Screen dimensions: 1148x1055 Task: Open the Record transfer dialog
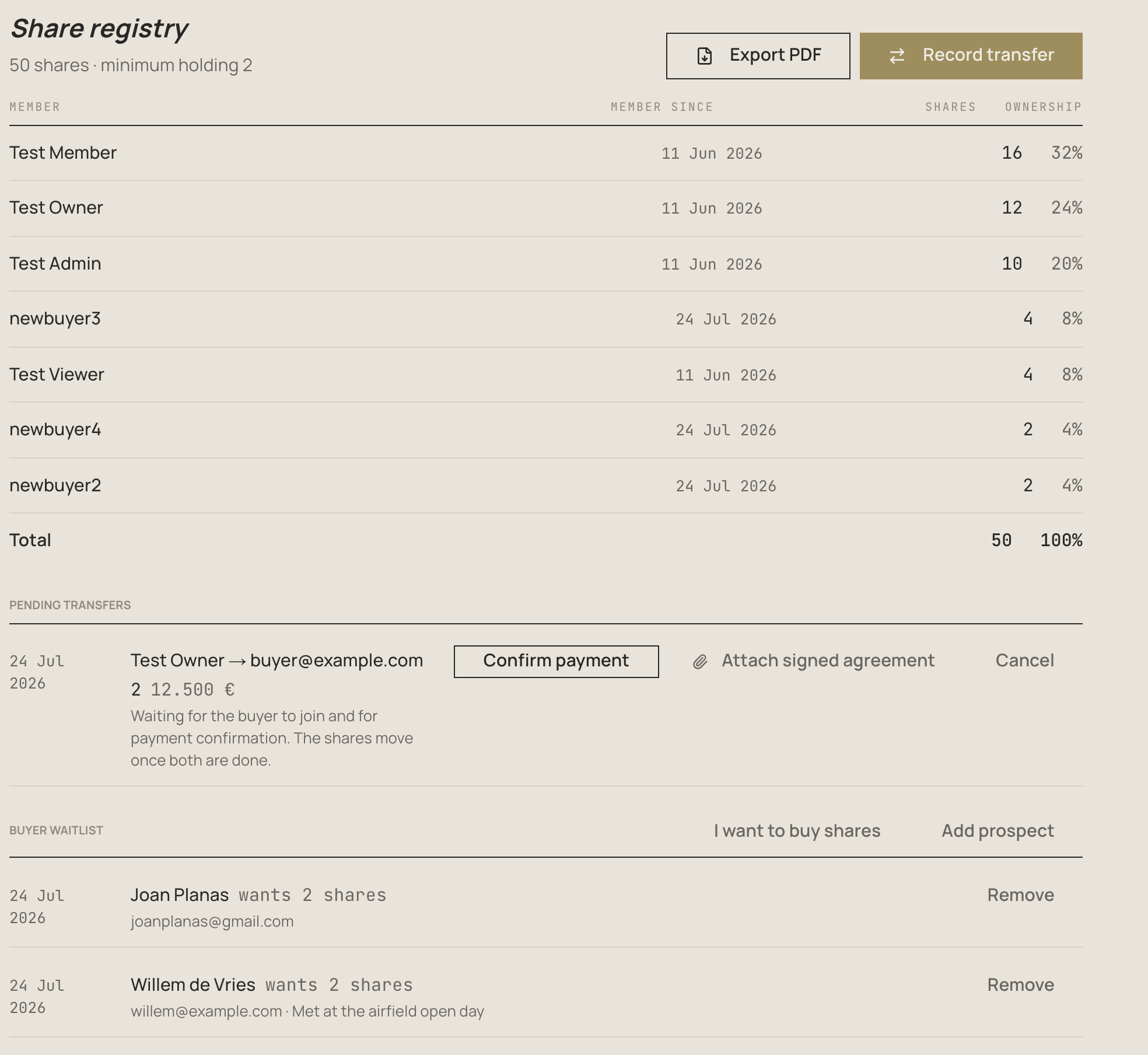click(971, 56)
